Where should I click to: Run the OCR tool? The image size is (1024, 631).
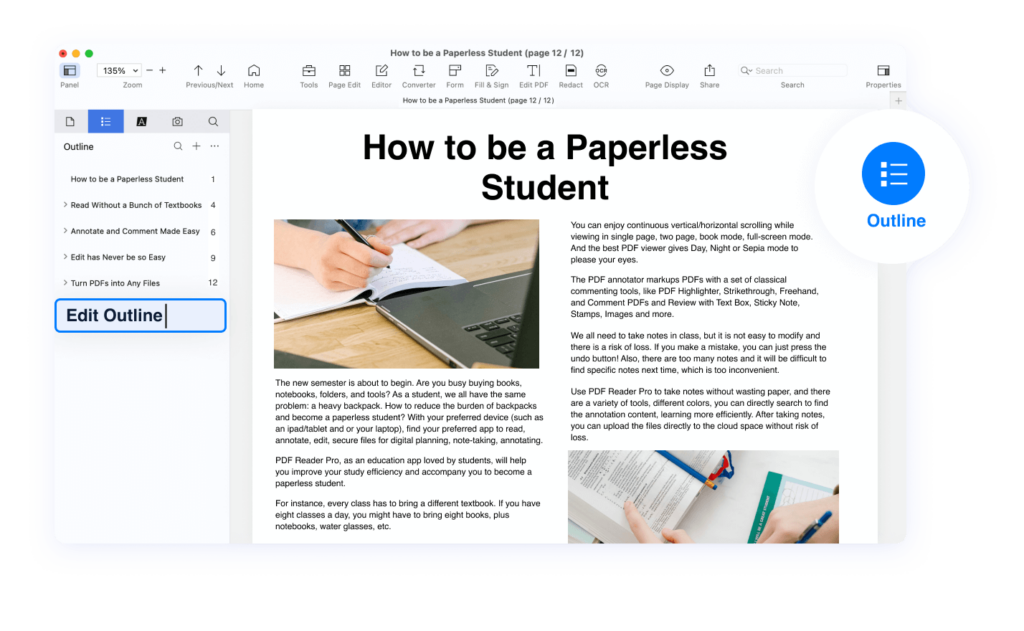point(601,71)
